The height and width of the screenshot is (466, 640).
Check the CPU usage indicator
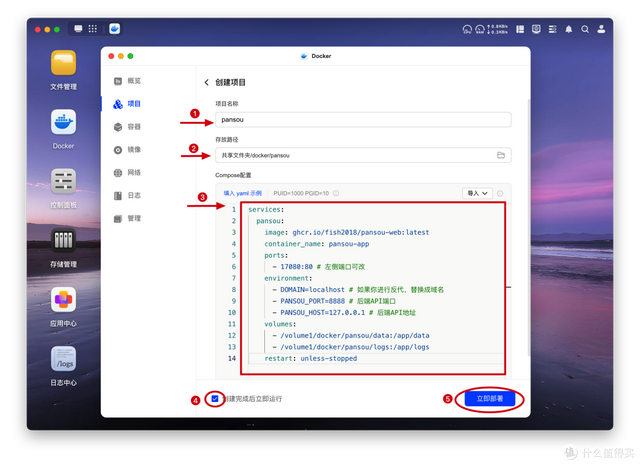[x=467, y=29]
